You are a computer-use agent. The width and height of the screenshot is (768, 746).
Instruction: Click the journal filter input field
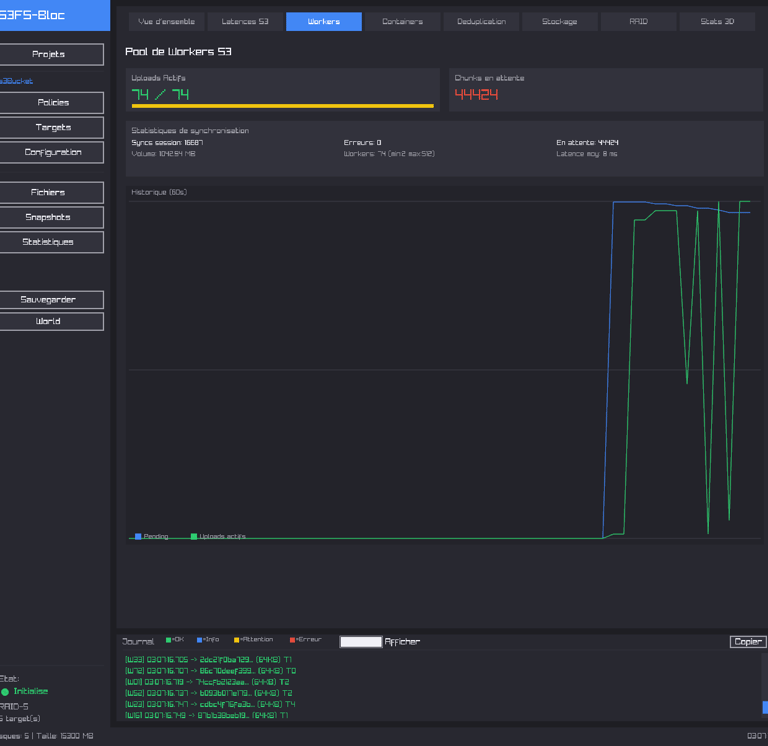[x=360, y=642]
